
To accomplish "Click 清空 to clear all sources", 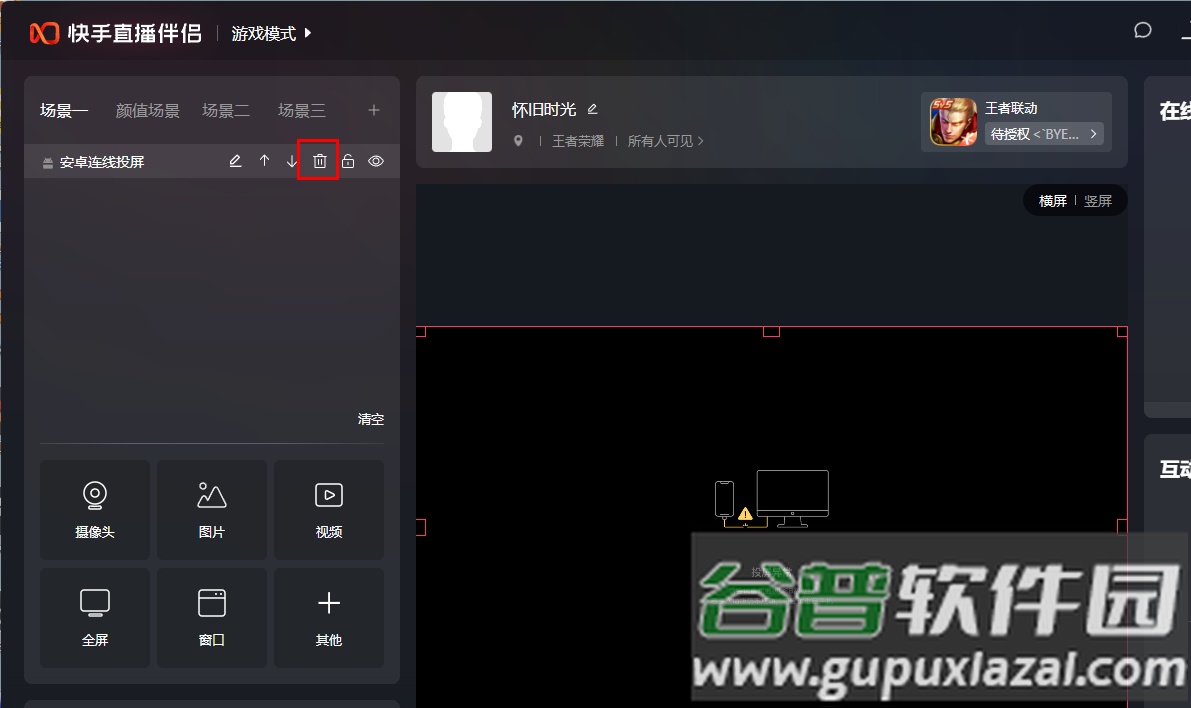I will coord(371,419).
